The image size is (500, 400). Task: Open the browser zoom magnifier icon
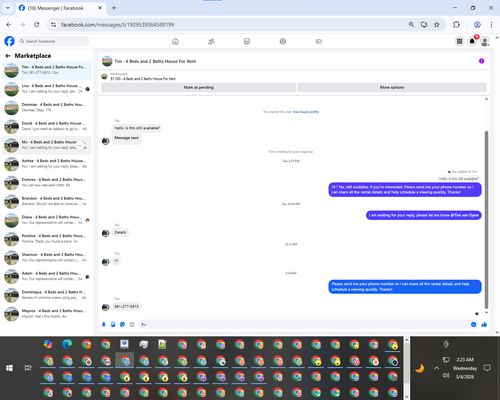pyautogui.click(x=411, y=25)
